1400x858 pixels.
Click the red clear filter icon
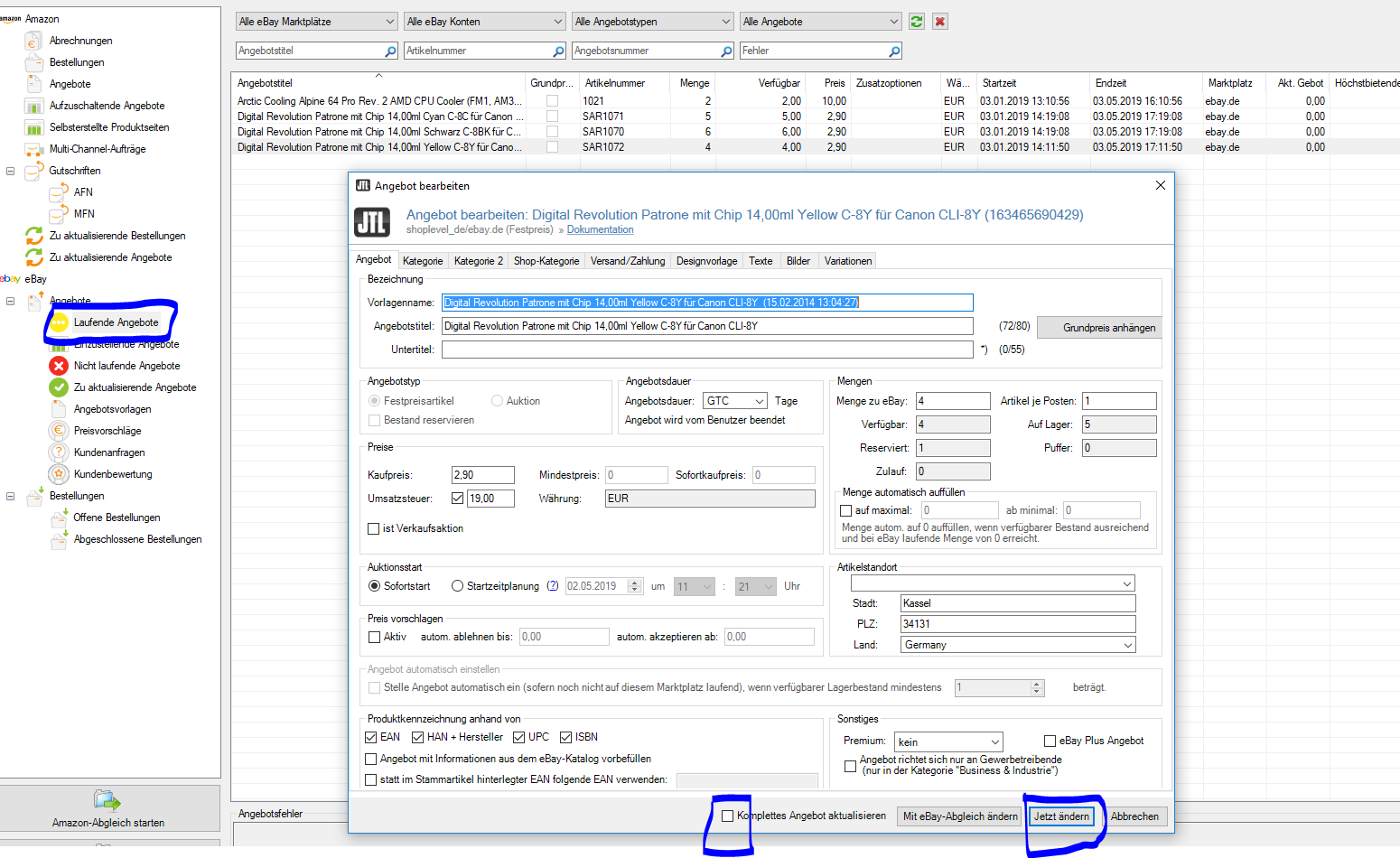point(940,22)
